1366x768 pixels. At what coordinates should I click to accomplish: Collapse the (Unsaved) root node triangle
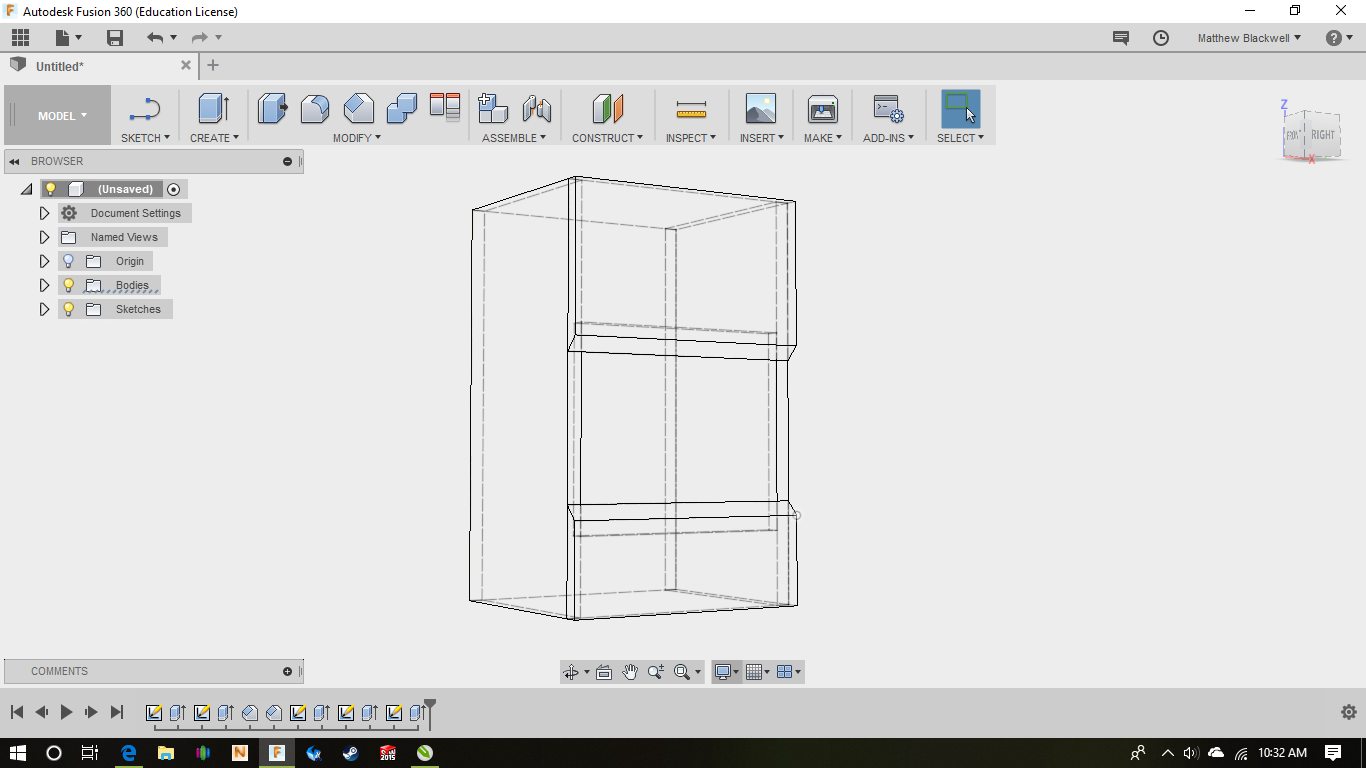pos(27,189)
